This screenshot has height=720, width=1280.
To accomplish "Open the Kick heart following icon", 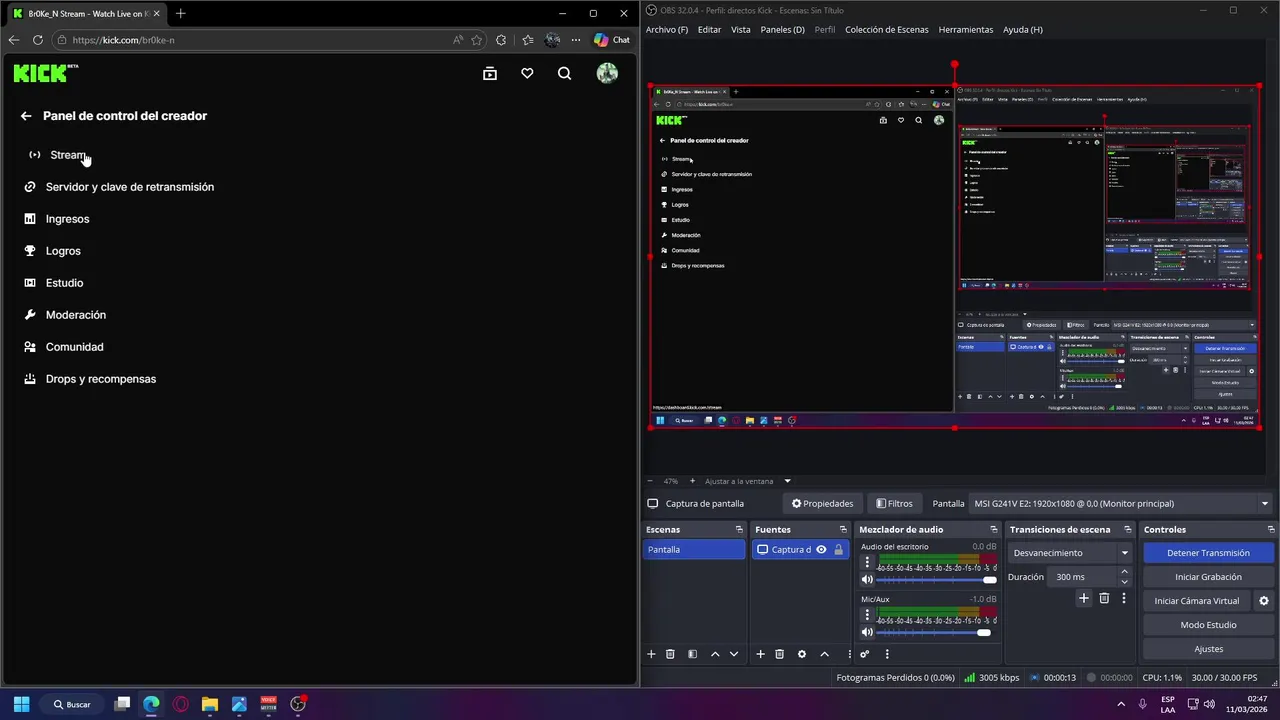I will click(x=527, y=73).
